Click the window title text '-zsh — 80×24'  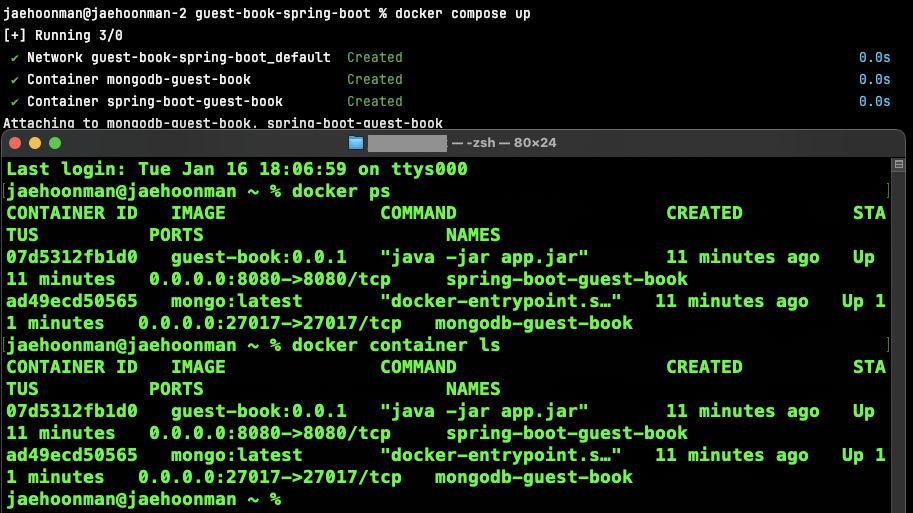511,143
